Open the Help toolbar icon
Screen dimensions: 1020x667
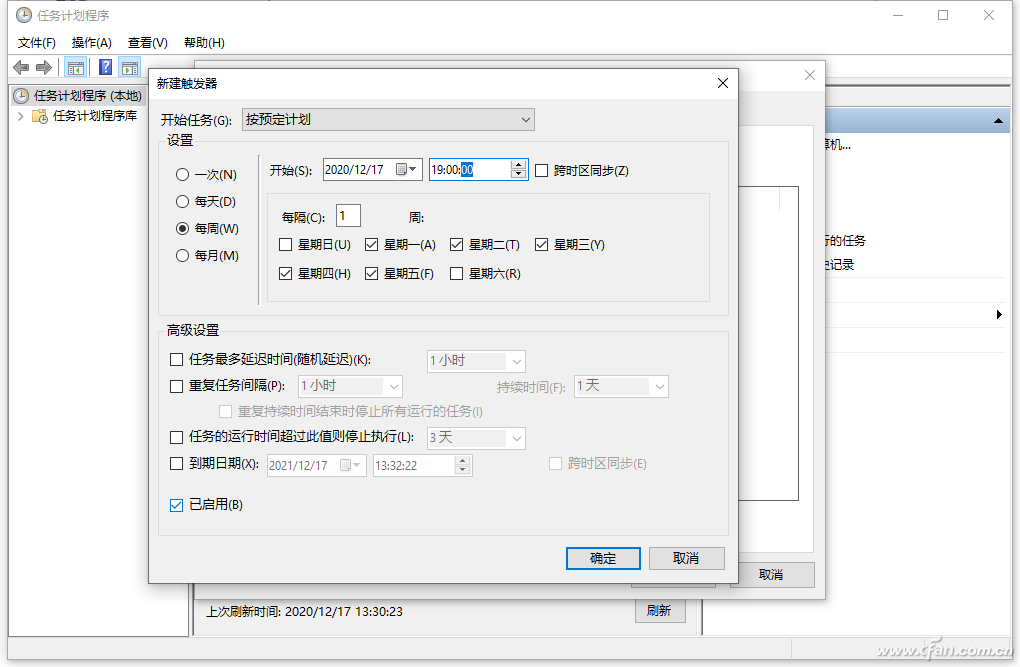[105, 67]
